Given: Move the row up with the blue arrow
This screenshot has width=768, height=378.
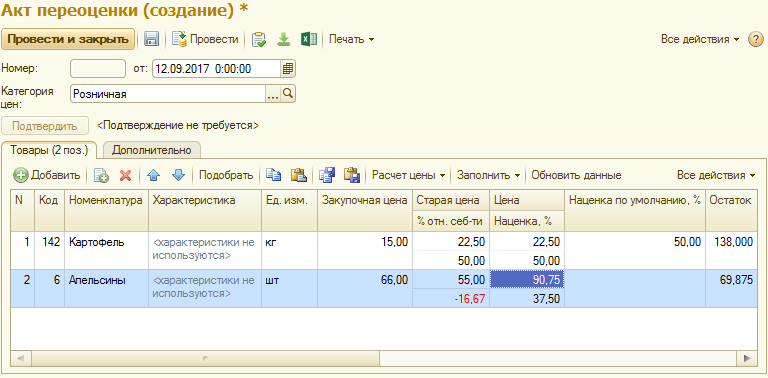Looking at the screenshot, I should [153, 175].
